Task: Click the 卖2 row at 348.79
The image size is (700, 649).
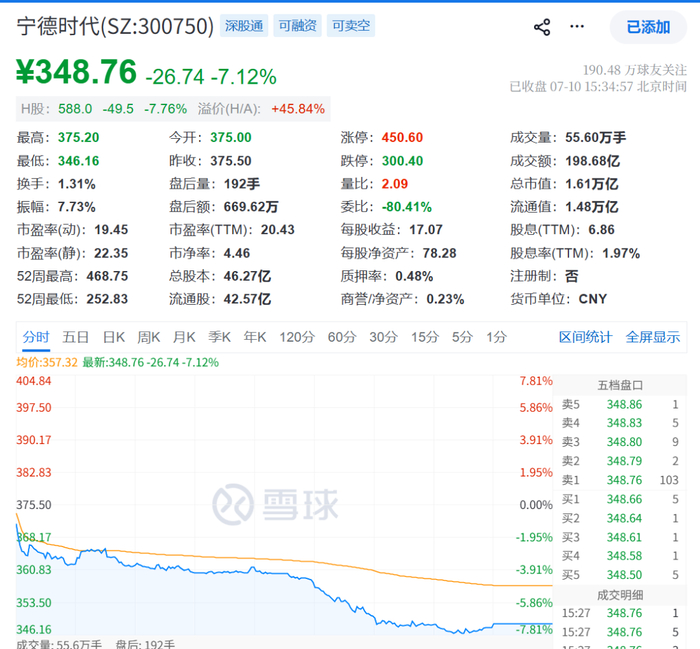Action: [x=620, y=461]
